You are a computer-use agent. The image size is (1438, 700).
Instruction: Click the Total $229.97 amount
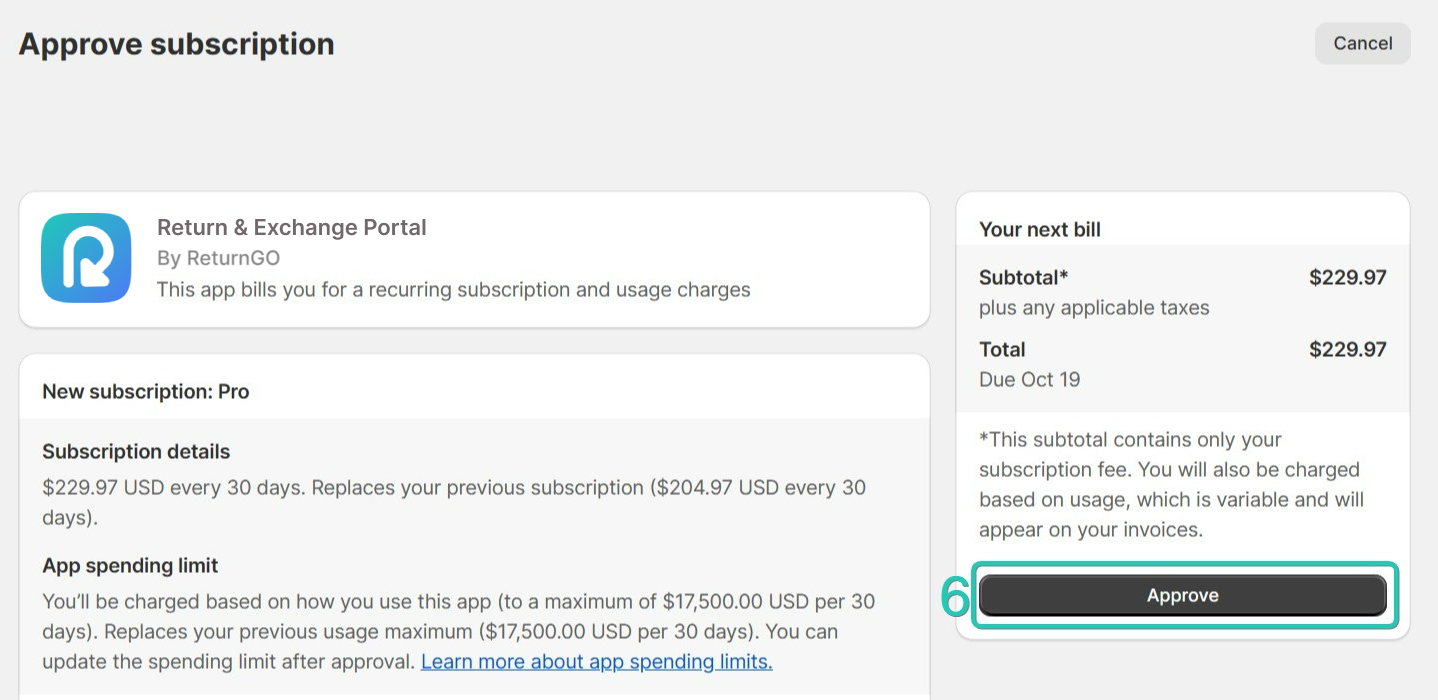1348,349
